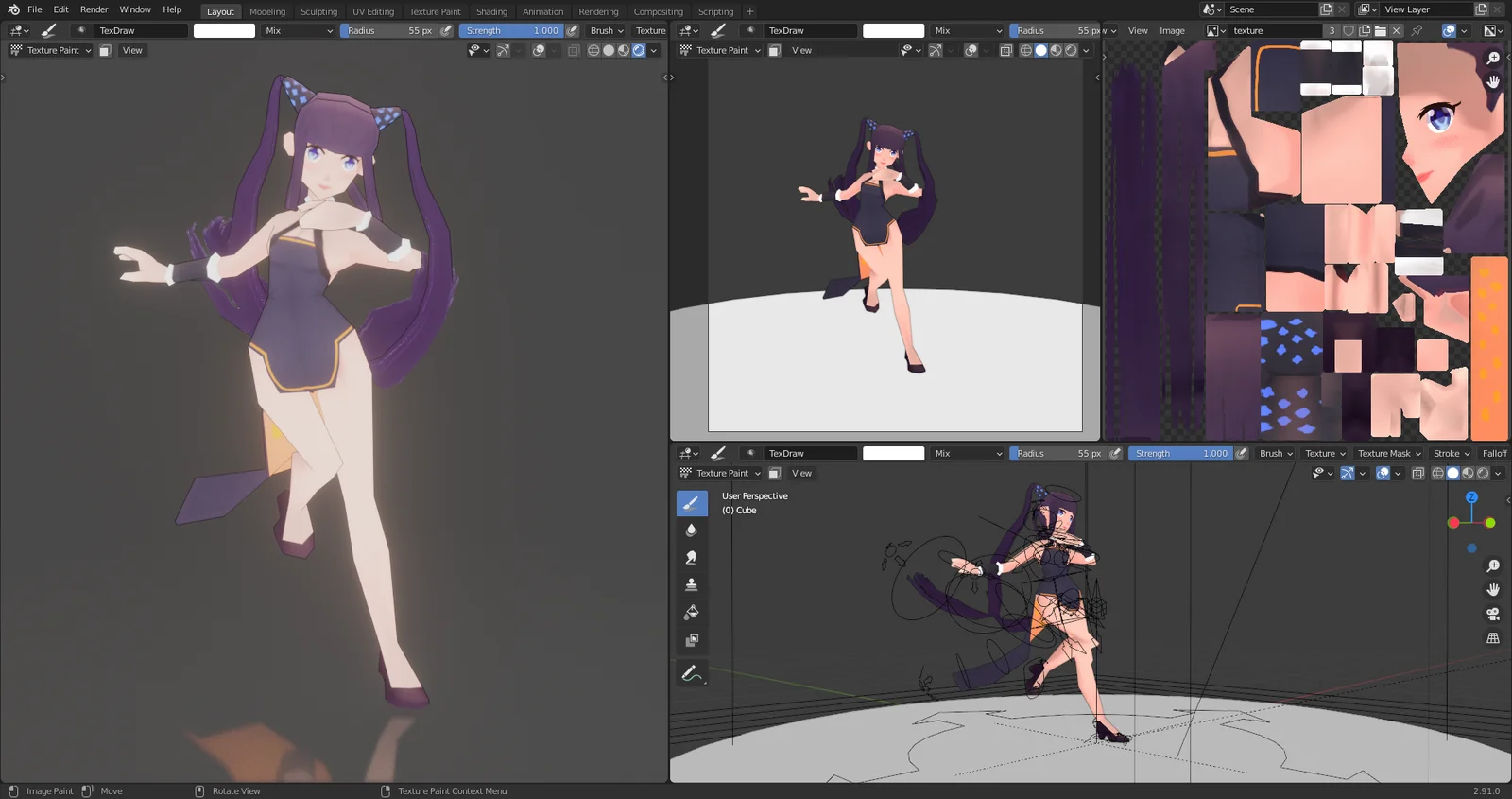This screenshot has height=799, width=1512.
Task: Expand the Brush dropdown in left header
Action: pos(607,30)
